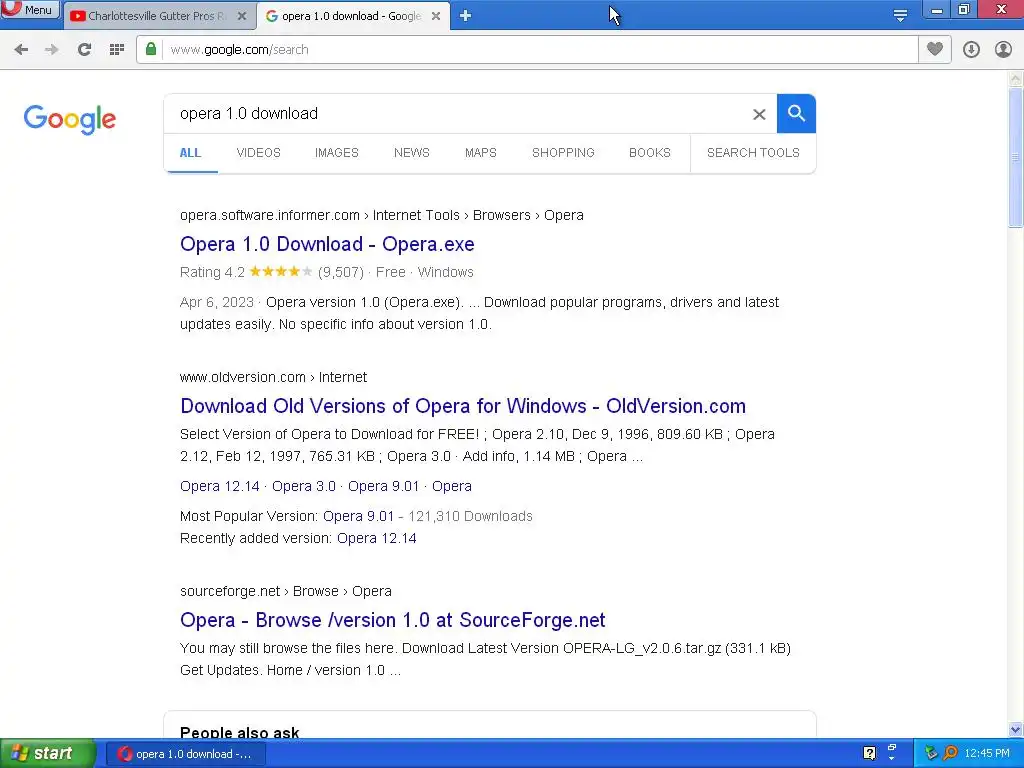The width and height of the screenshot is (1024, 768).
Task: Open the downloads icon
Action: point(971,50)
